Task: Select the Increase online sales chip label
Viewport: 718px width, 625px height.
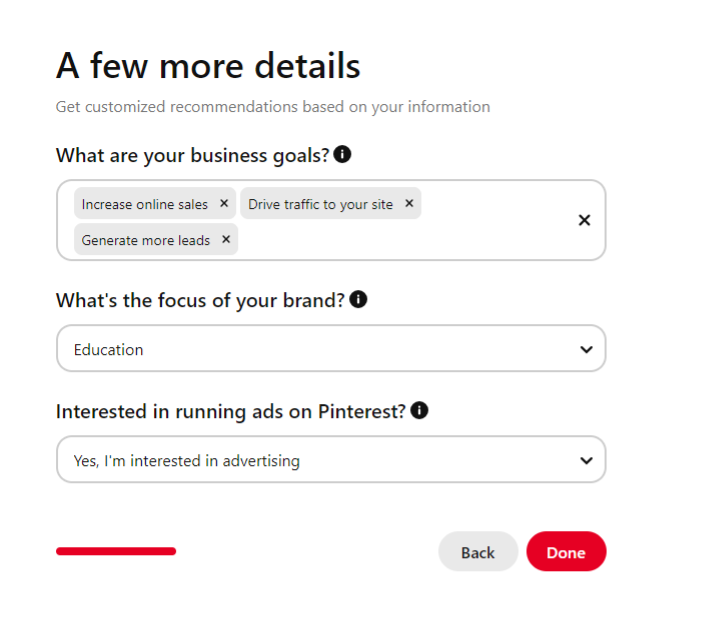Action: pyautogui.click(x=145, y=204)
